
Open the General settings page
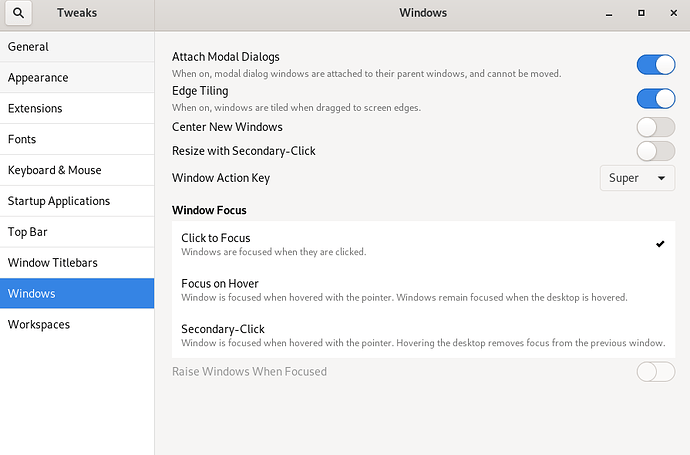click(x=77, y=47)
